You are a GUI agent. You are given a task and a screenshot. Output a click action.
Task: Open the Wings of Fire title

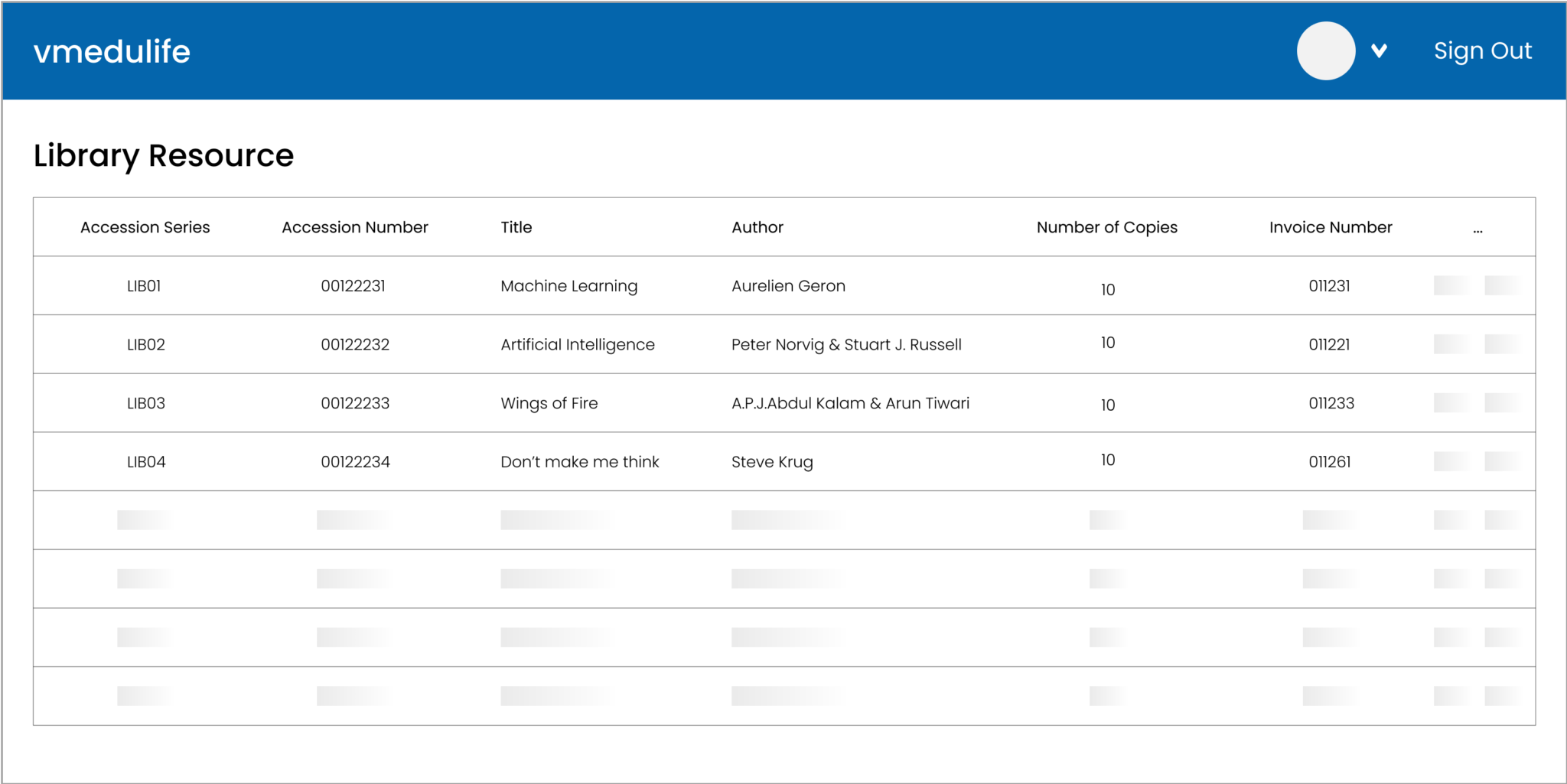click(549, 403)
